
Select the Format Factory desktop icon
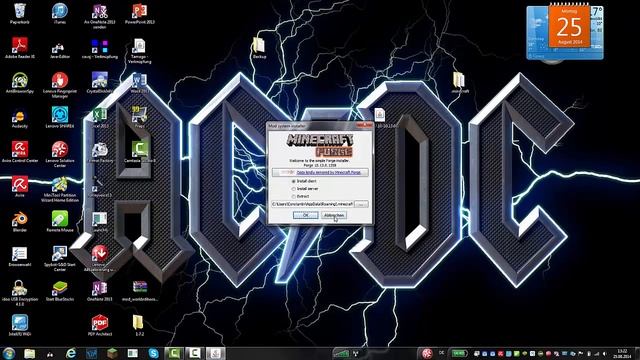coord(100,153)
